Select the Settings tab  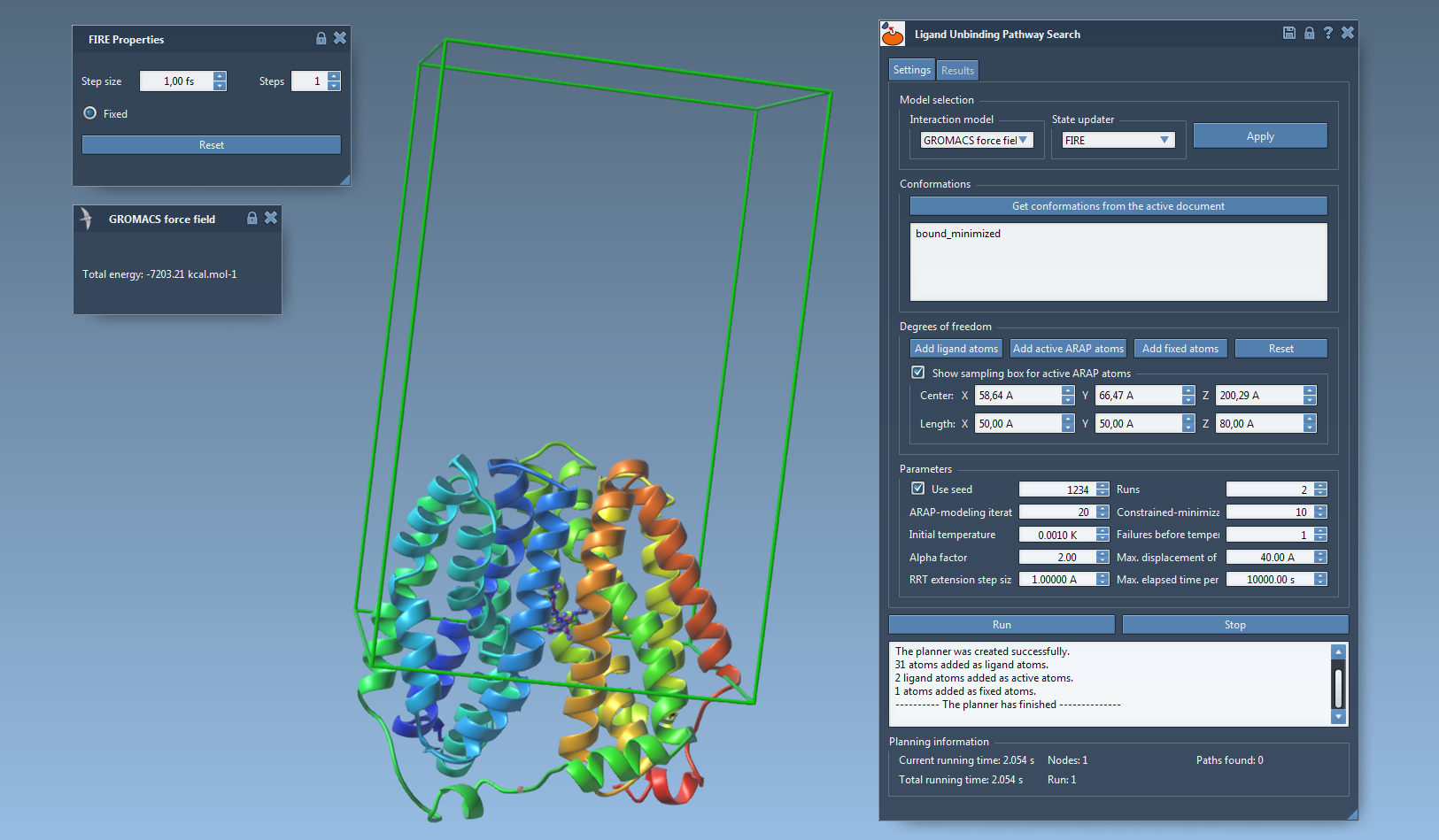pyautogui.click(x=911, y=70)
